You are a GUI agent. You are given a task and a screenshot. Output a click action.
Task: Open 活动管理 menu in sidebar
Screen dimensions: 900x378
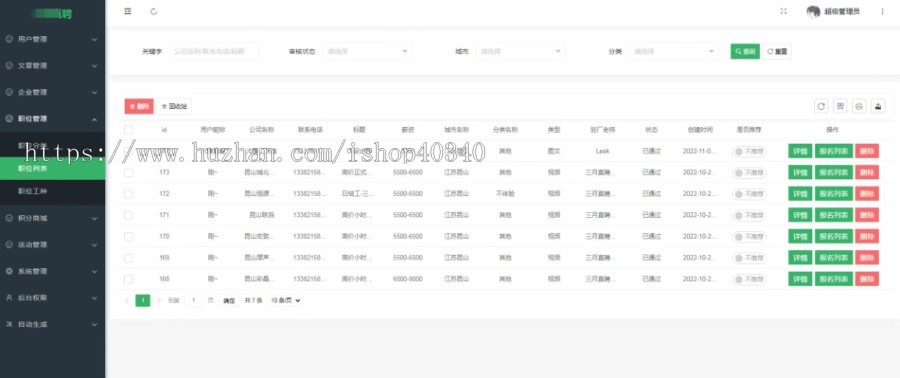(52, 244)
